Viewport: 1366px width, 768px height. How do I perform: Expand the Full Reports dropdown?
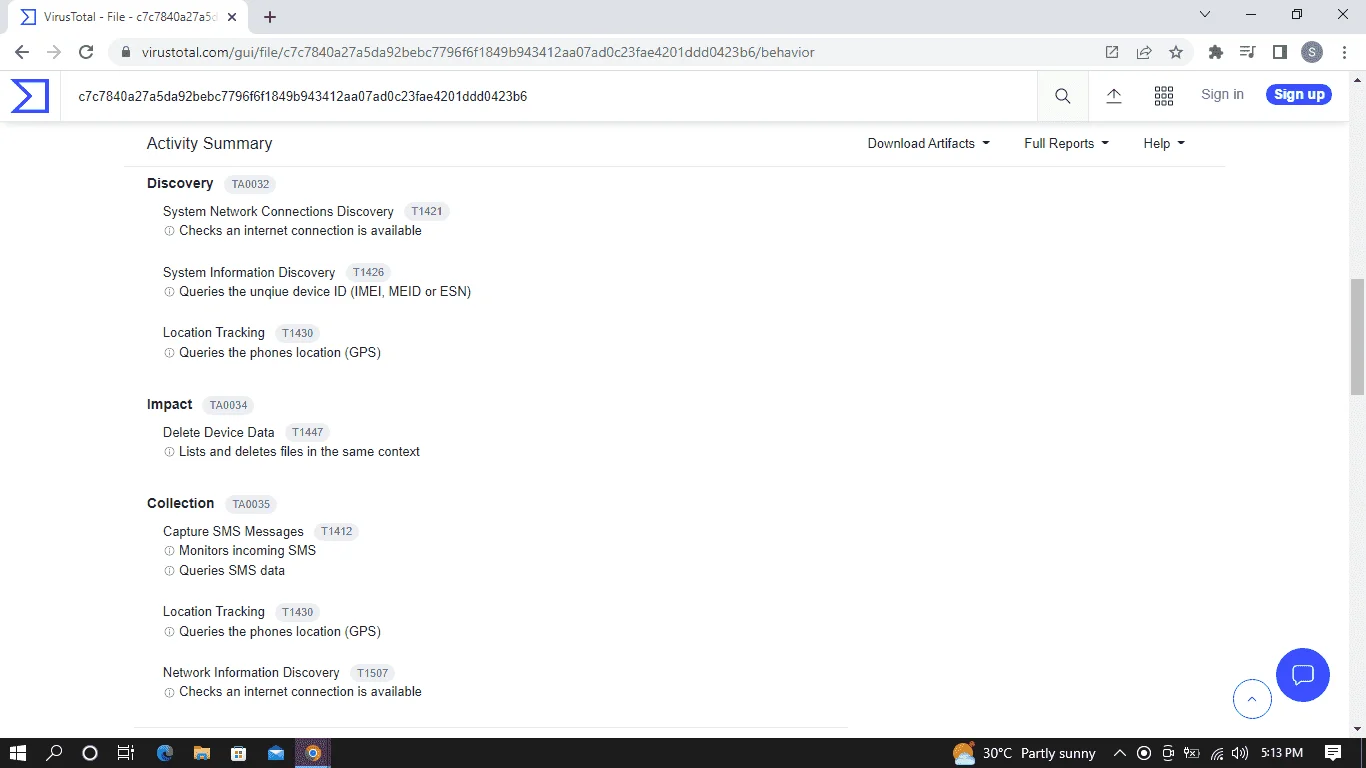click(x=1066, y=143)
